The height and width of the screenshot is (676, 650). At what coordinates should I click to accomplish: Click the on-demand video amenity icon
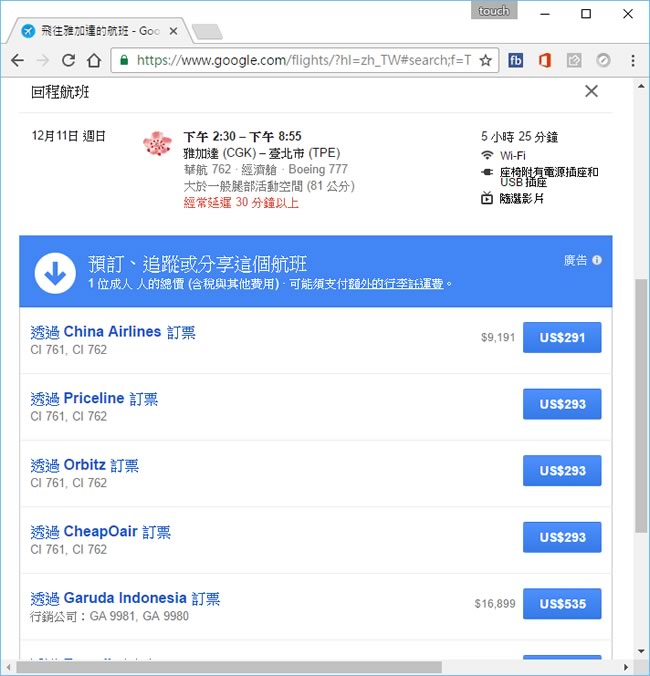(x=487, y=198)
